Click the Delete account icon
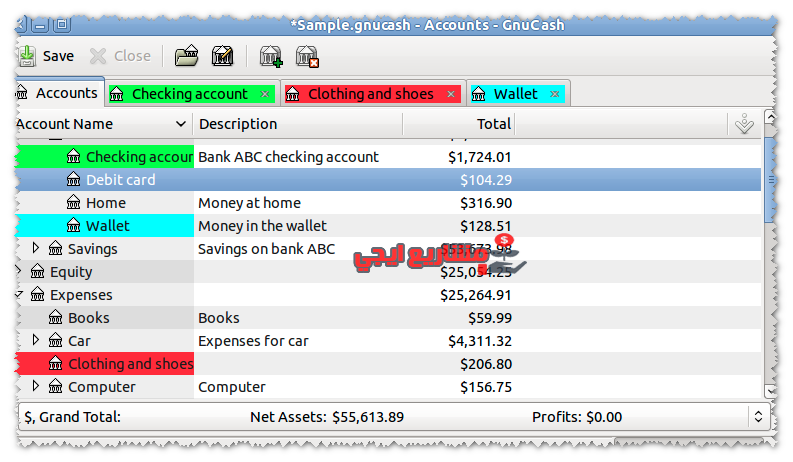This screenshot has height=462, width=793. pos(307,56)
